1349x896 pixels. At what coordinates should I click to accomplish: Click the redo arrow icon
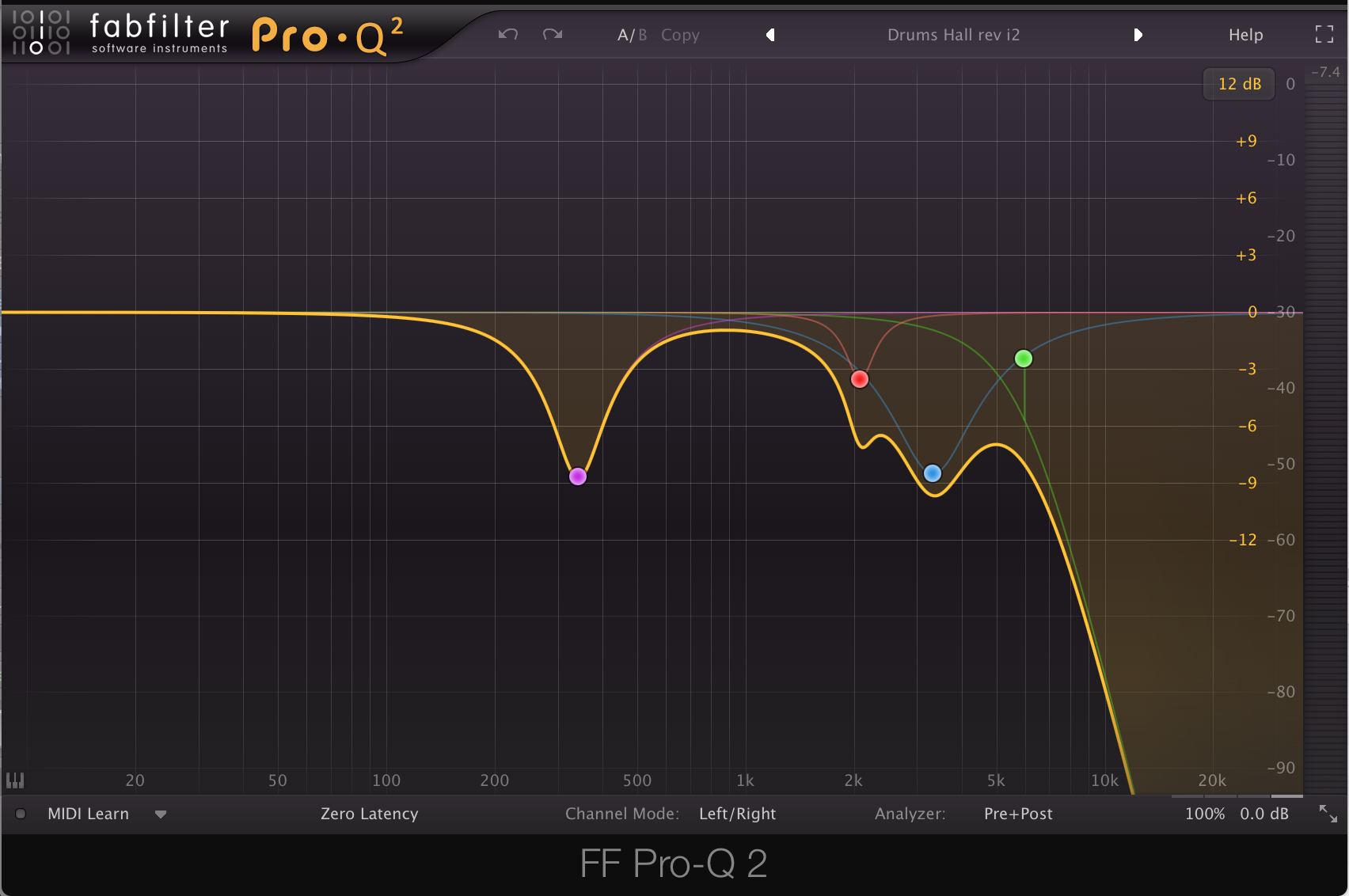[553, 34]
